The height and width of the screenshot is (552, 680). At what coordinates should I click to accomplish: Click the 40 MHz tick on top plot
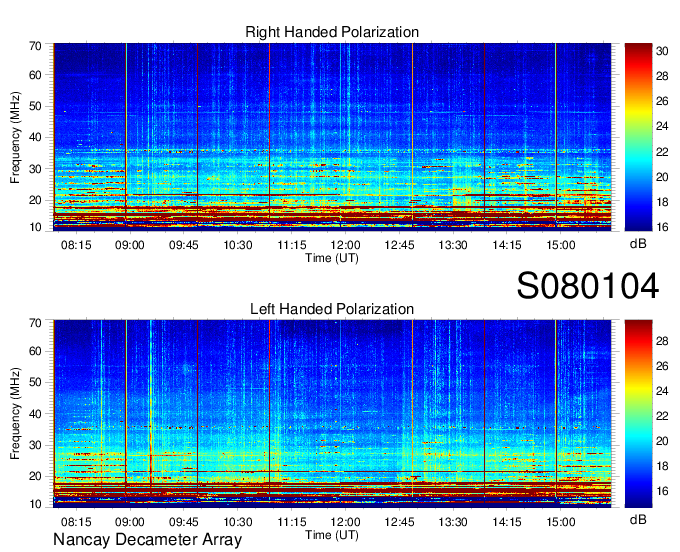pyautogui.click(x=35, y=137)
